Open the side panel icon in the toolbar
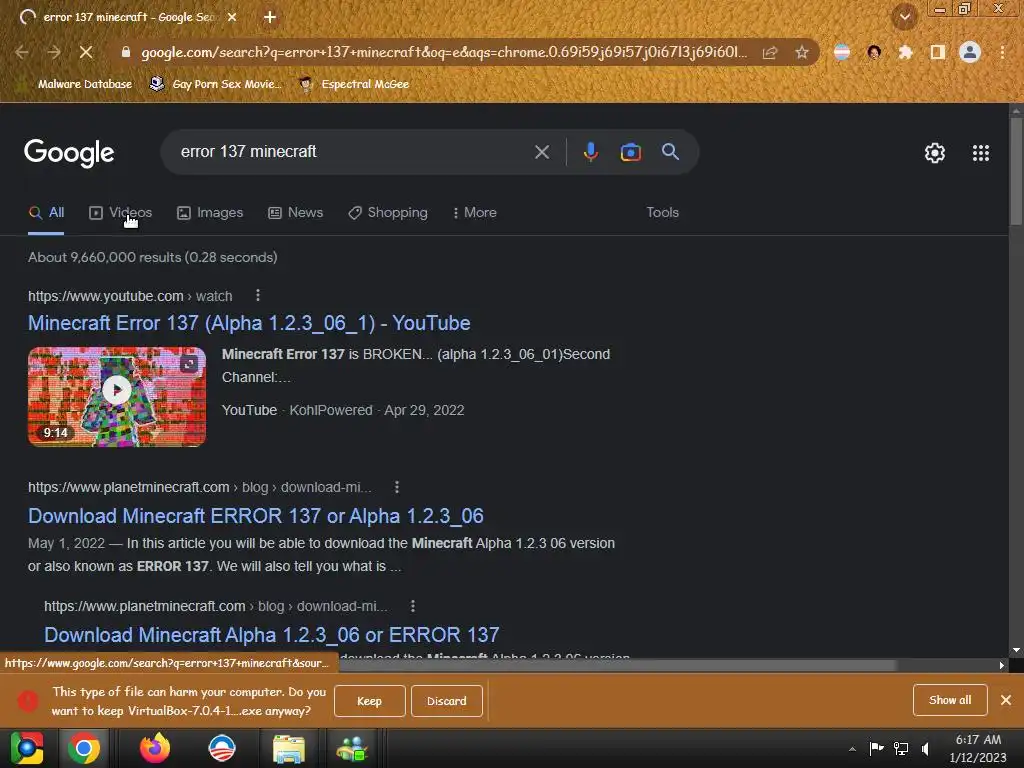 [x=937, y=52]
